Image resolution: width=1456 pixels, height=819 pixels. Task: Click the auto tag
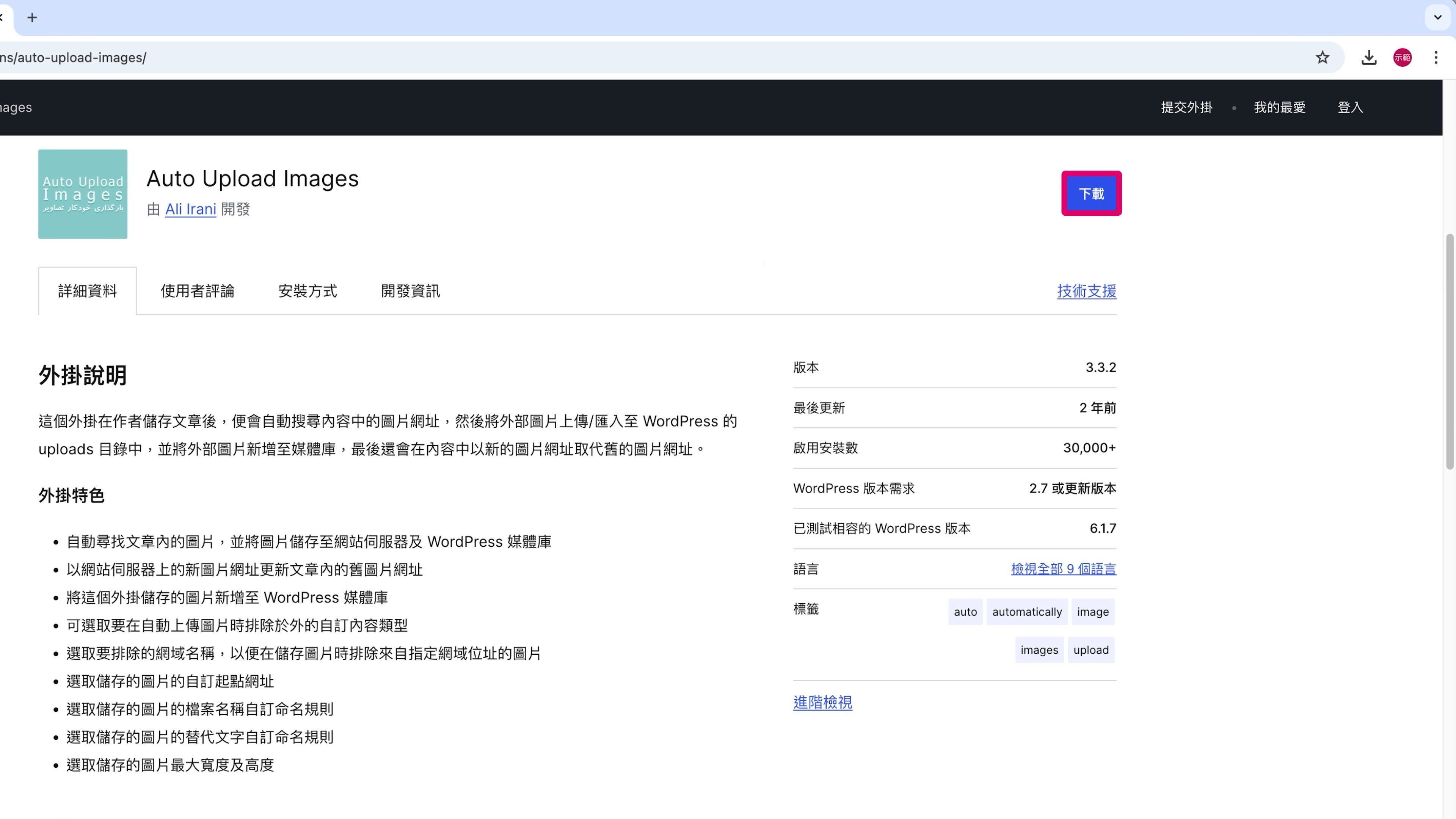[965, 612]
